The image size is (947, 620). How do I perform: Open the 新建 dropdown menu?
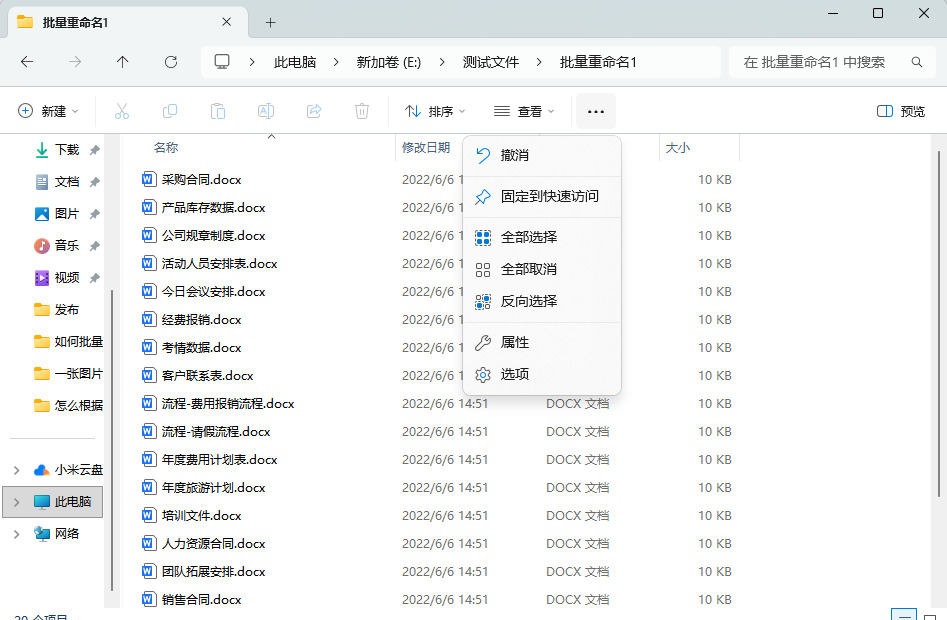[48, 111]
